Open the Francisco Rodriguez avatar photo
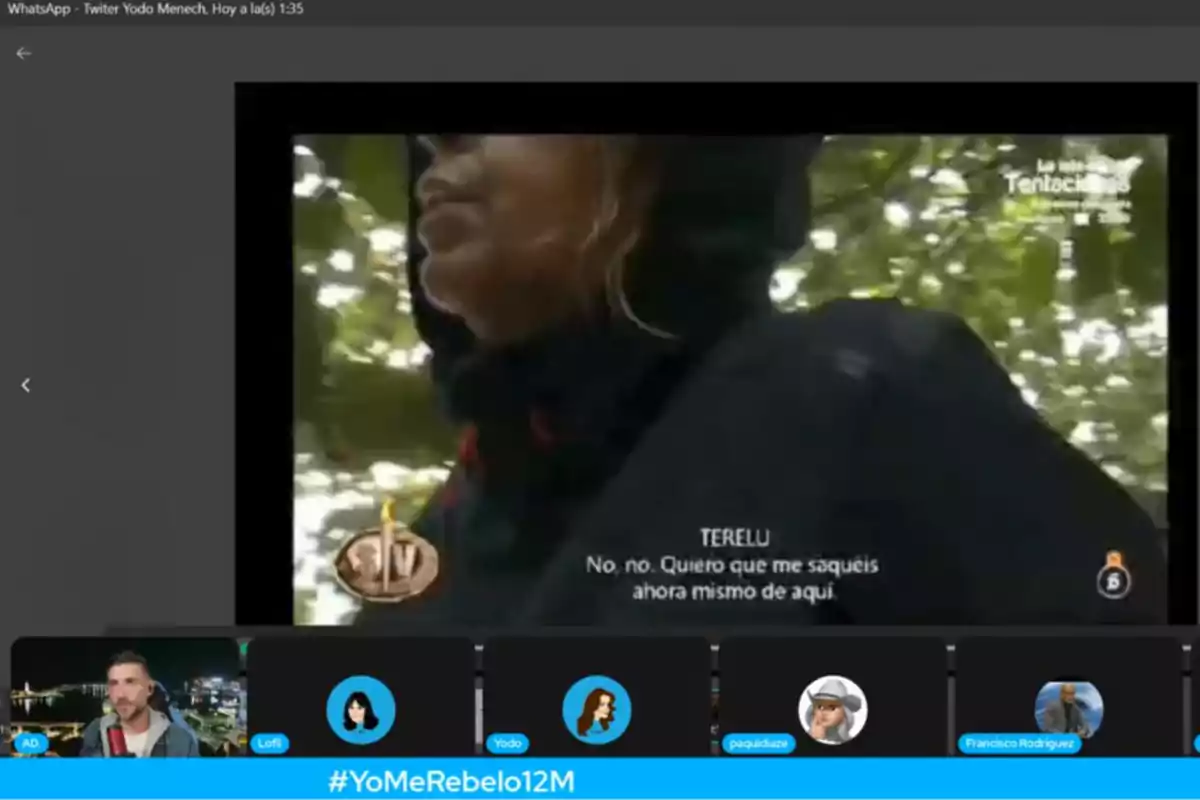 1069,709
